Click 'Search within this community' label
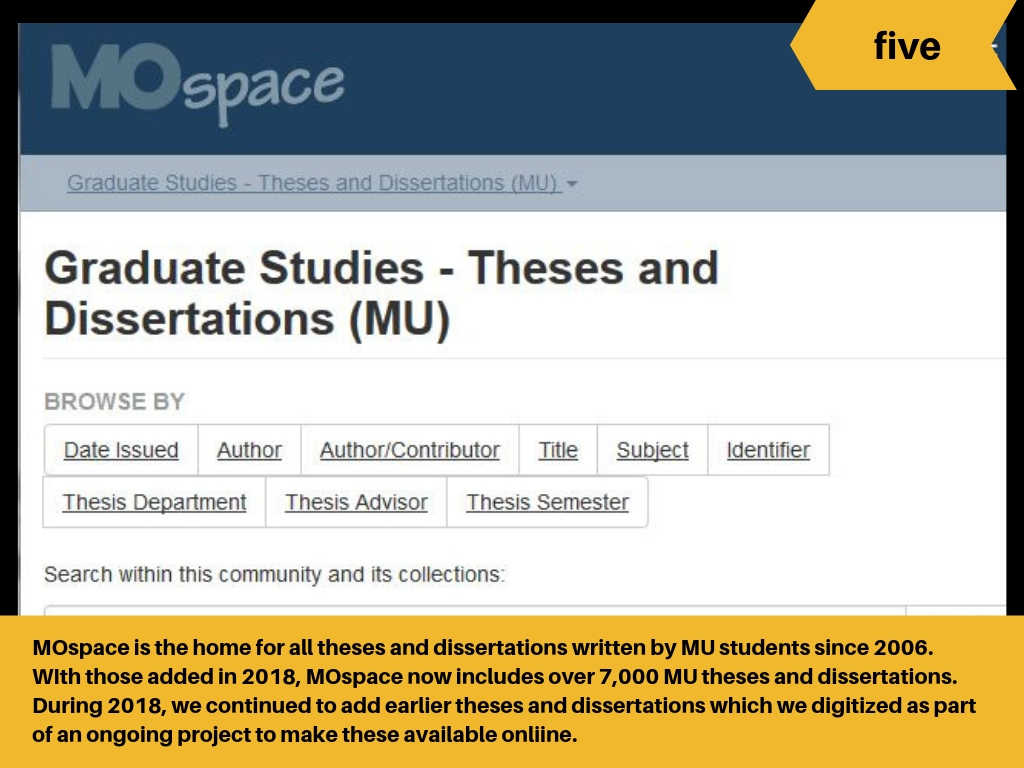This screenshot has height=768, width=1024. click(274, 575)
